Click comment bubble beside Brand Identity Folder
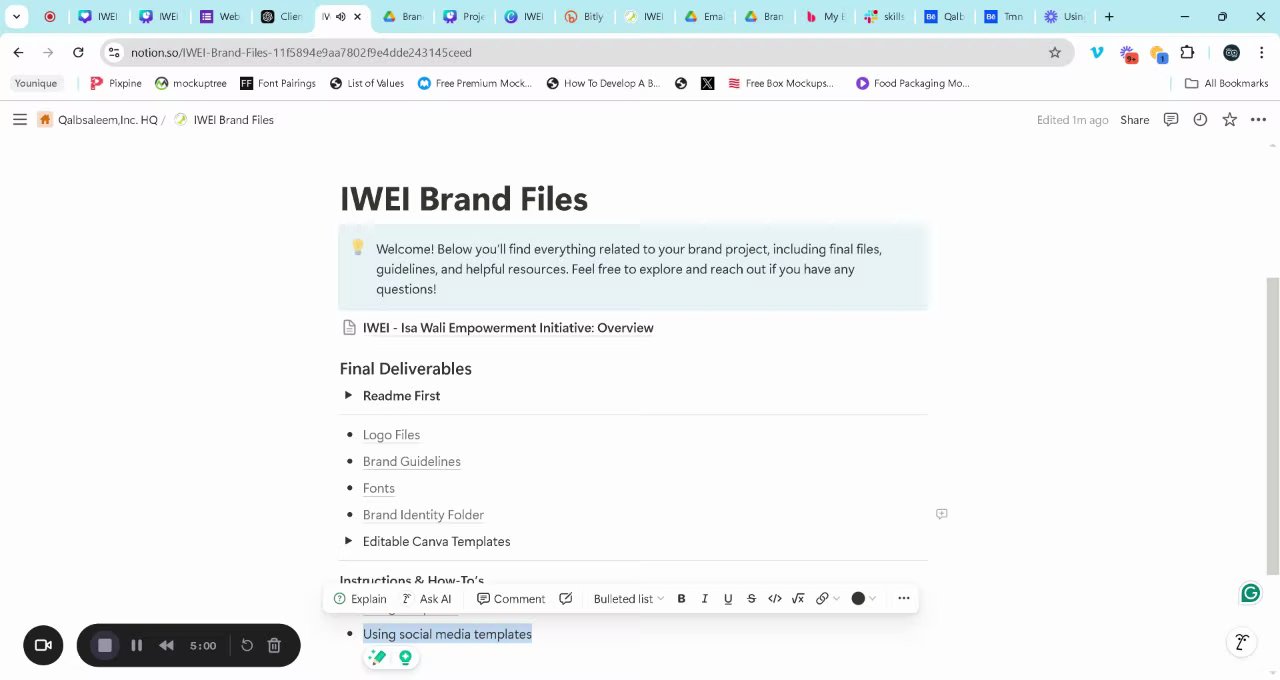 (941, 514)
